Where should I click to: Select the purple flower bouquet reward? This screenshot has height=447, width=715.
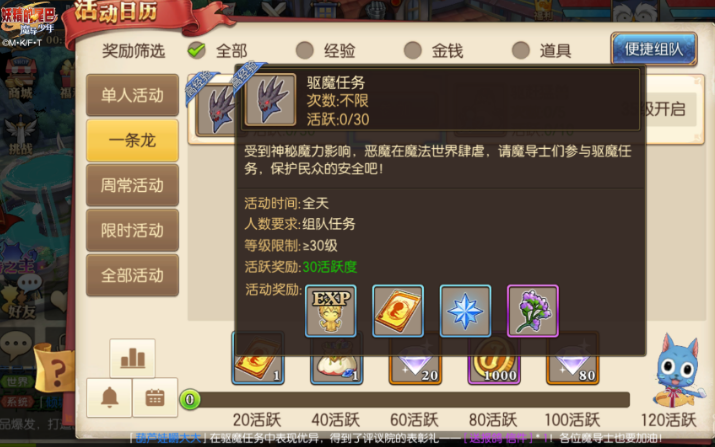(x=533, y=311)
